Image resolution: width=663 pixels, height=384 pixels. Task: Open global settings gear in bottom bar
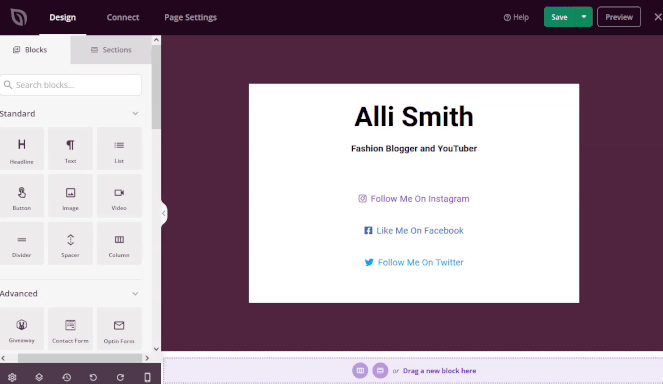click(12, 377)
